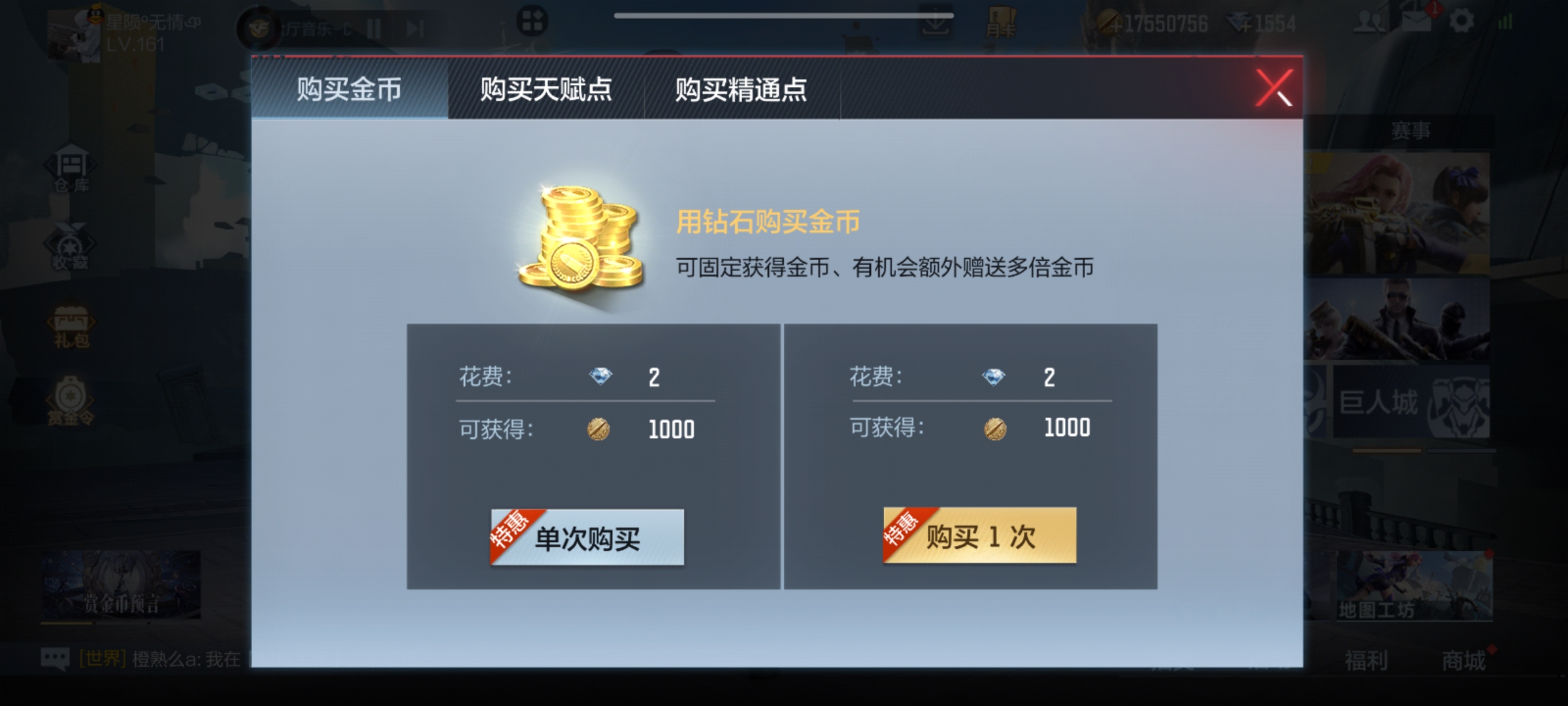This screenshot has width=1568, height=706.
Task: Skip to the next music track
Action: pyautogui.click(x=416, y=28)
